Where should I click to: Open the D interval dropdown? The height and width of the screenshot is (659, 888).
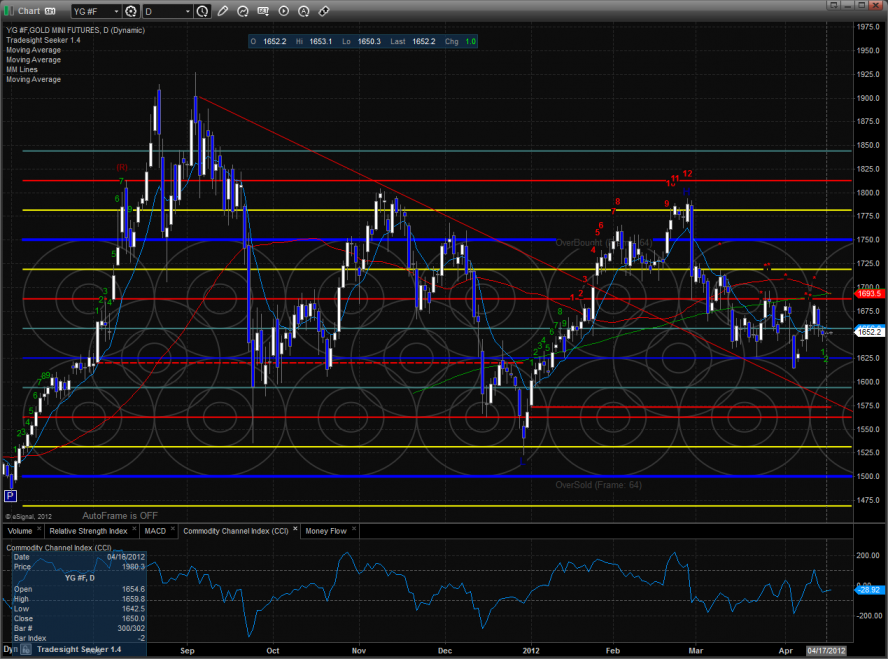coord(167,12)
